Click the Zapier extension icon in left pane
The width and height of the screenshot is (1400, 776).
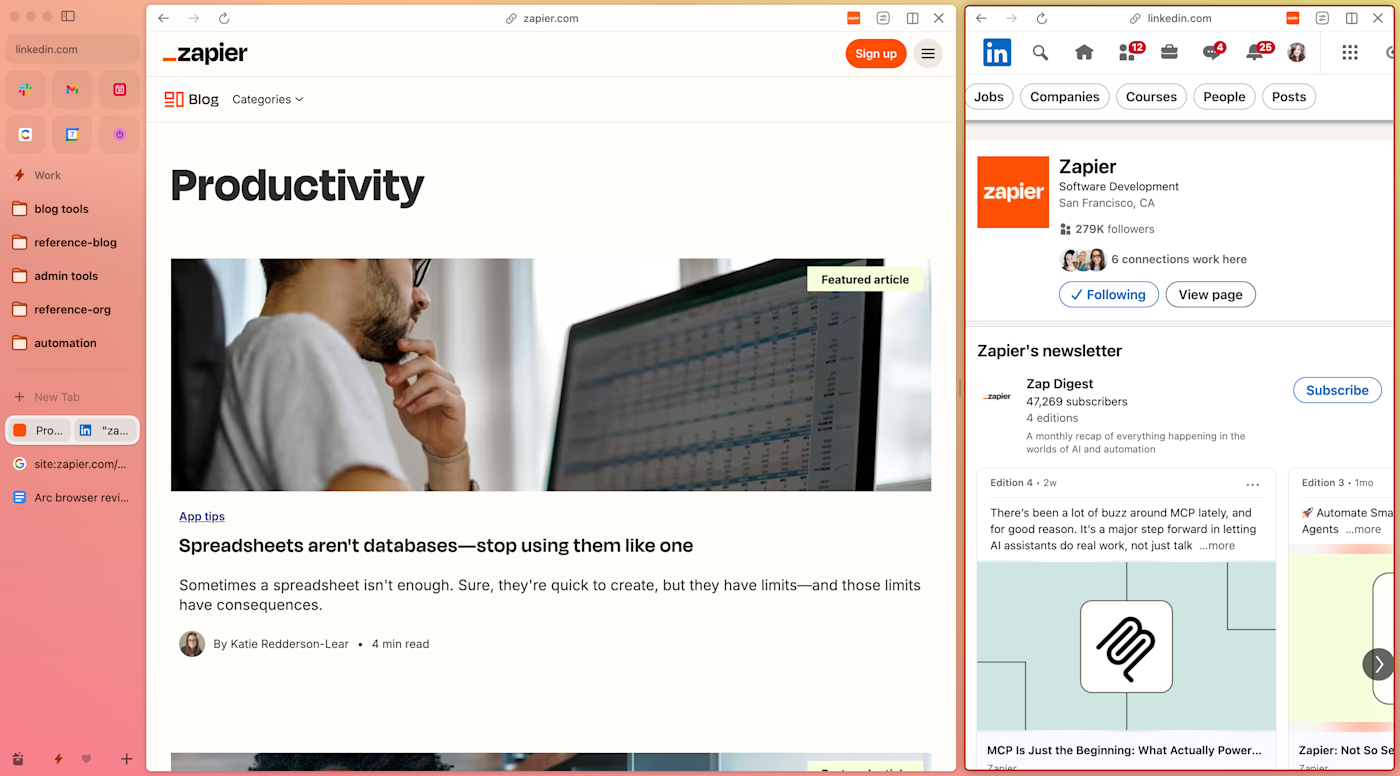pos(853,18)
